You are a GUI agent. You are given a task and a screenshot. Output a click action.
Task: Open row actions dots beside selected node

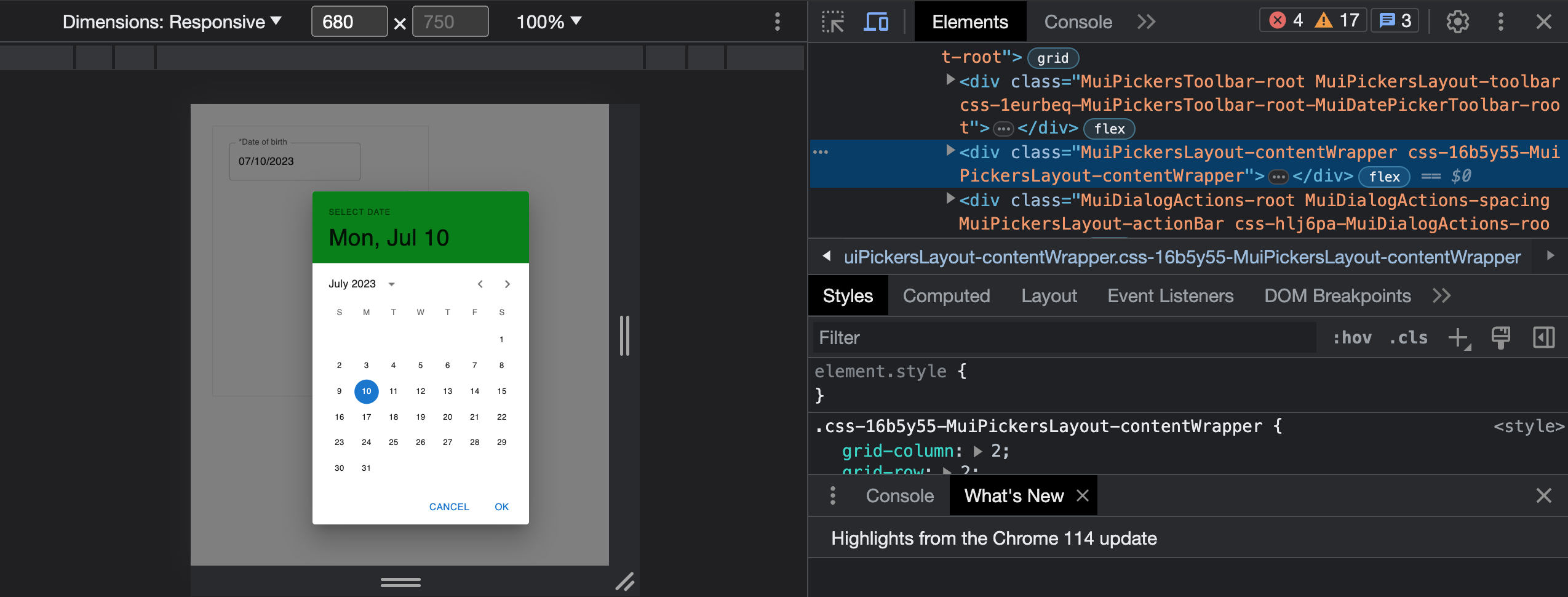click(x=821, y=151)
